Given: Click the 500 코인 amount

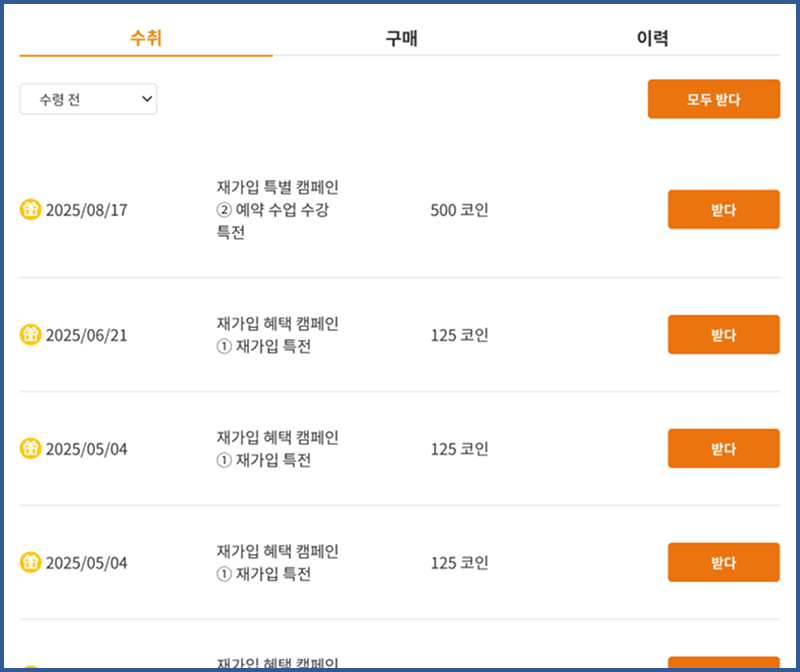Looking at the screenshot, I should click(x=459, y=210).
